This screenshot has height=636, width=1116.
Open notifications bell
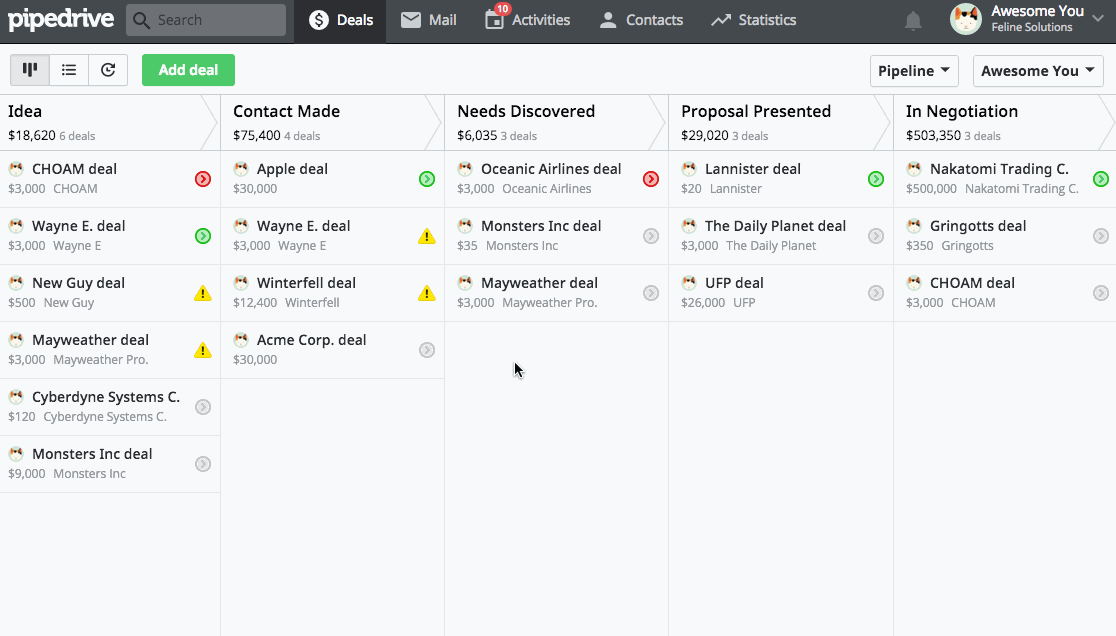(913, 21)
